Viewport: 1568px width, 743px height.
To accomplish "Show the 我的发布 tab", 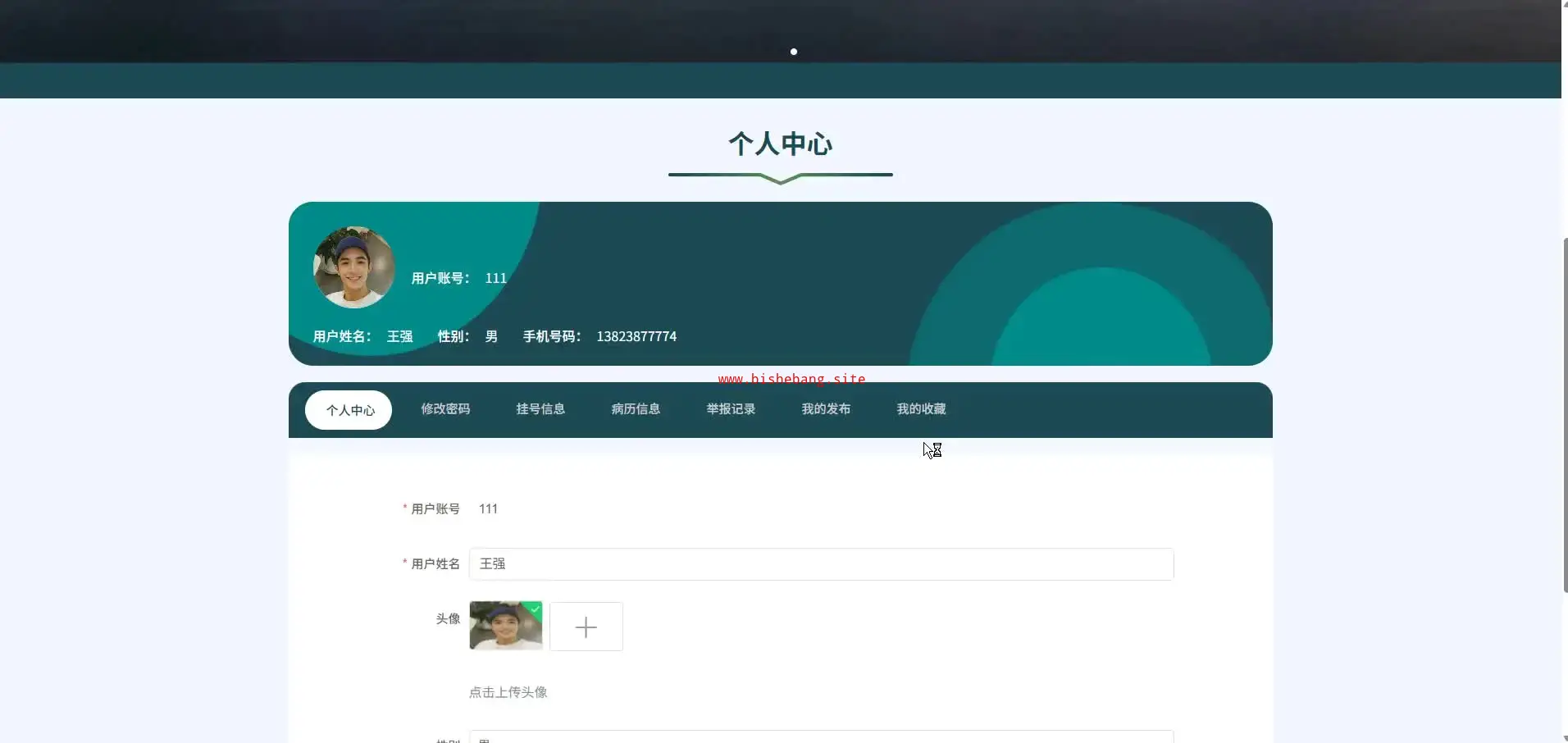I will pos(826,409).
